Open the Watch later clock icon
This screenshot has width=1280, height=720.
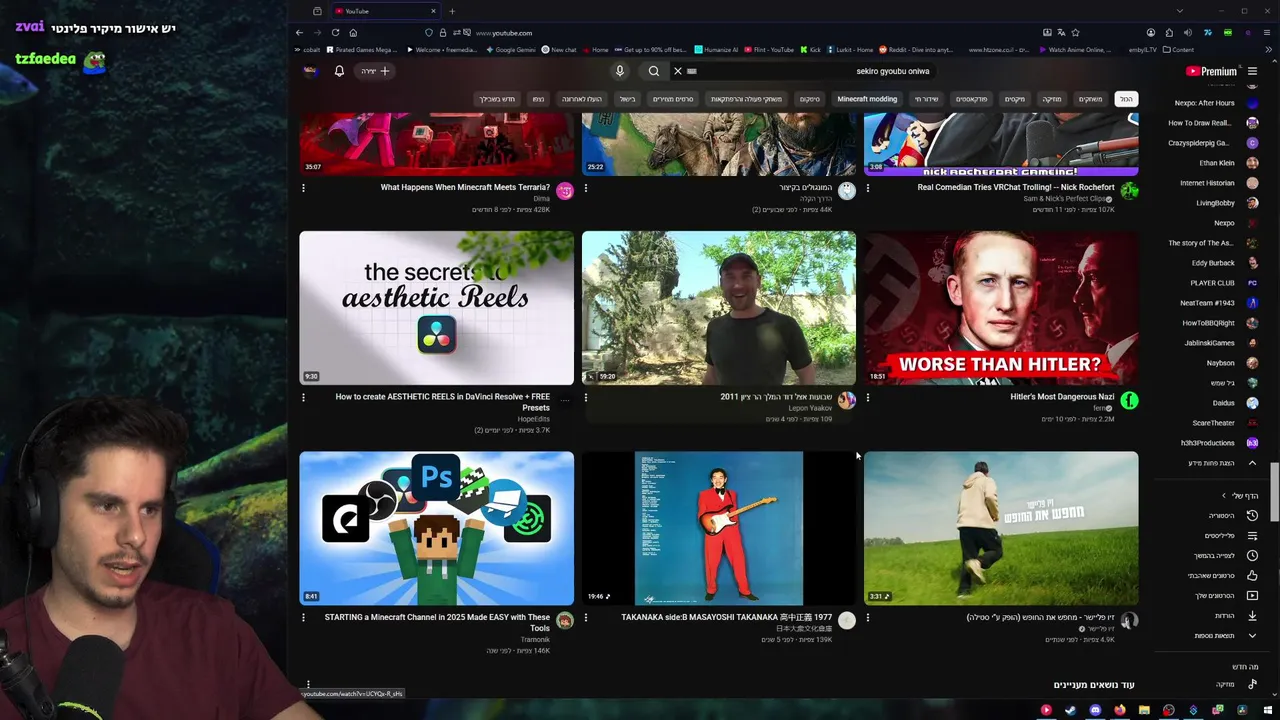pyautogui.click(x=1252, y=556)
